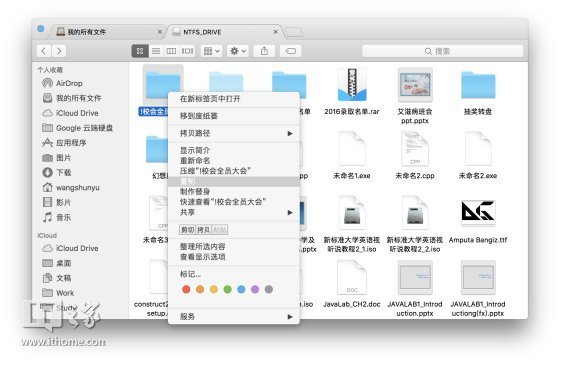The height and width of the screenshot is (366, 561).
Task: Open a new tab with the tab-bar button
Action: click(x=294, y=33)
